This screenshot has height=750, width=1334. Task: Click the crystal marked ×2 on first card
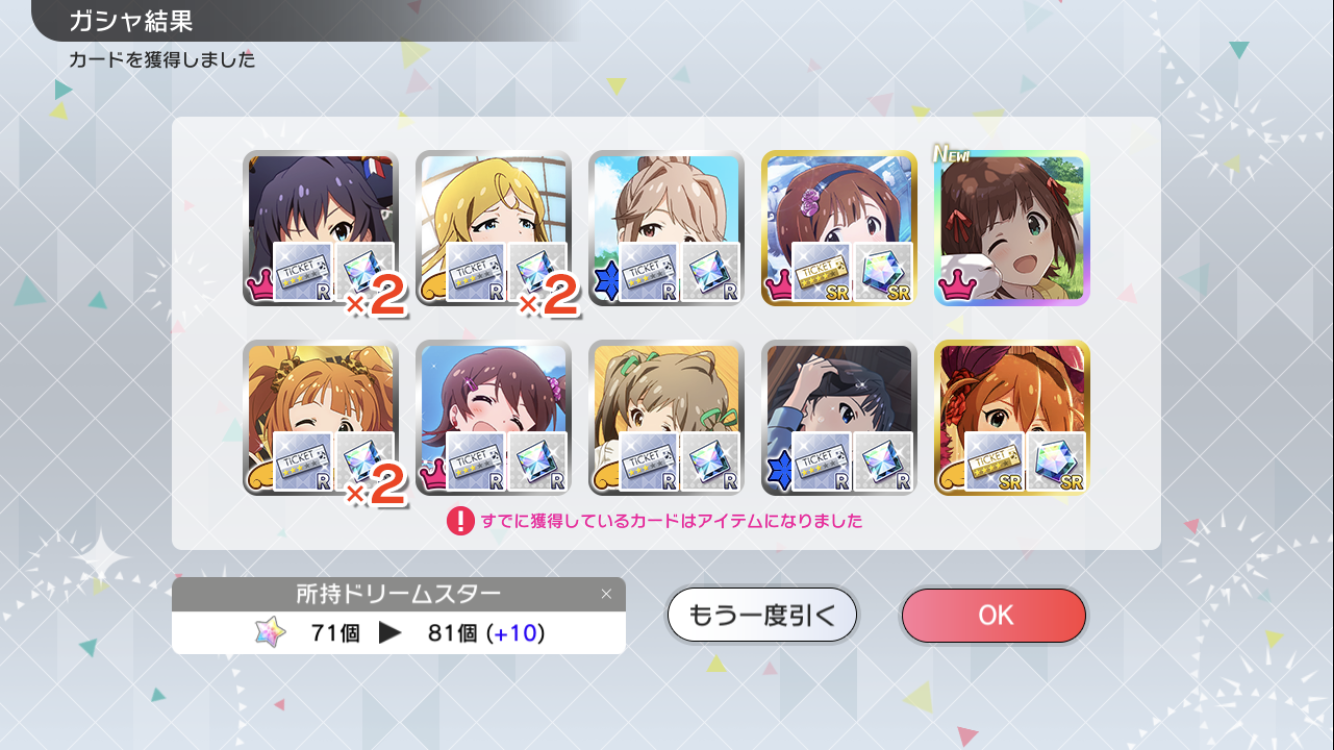pyautogui.click(x=366, y=272)
